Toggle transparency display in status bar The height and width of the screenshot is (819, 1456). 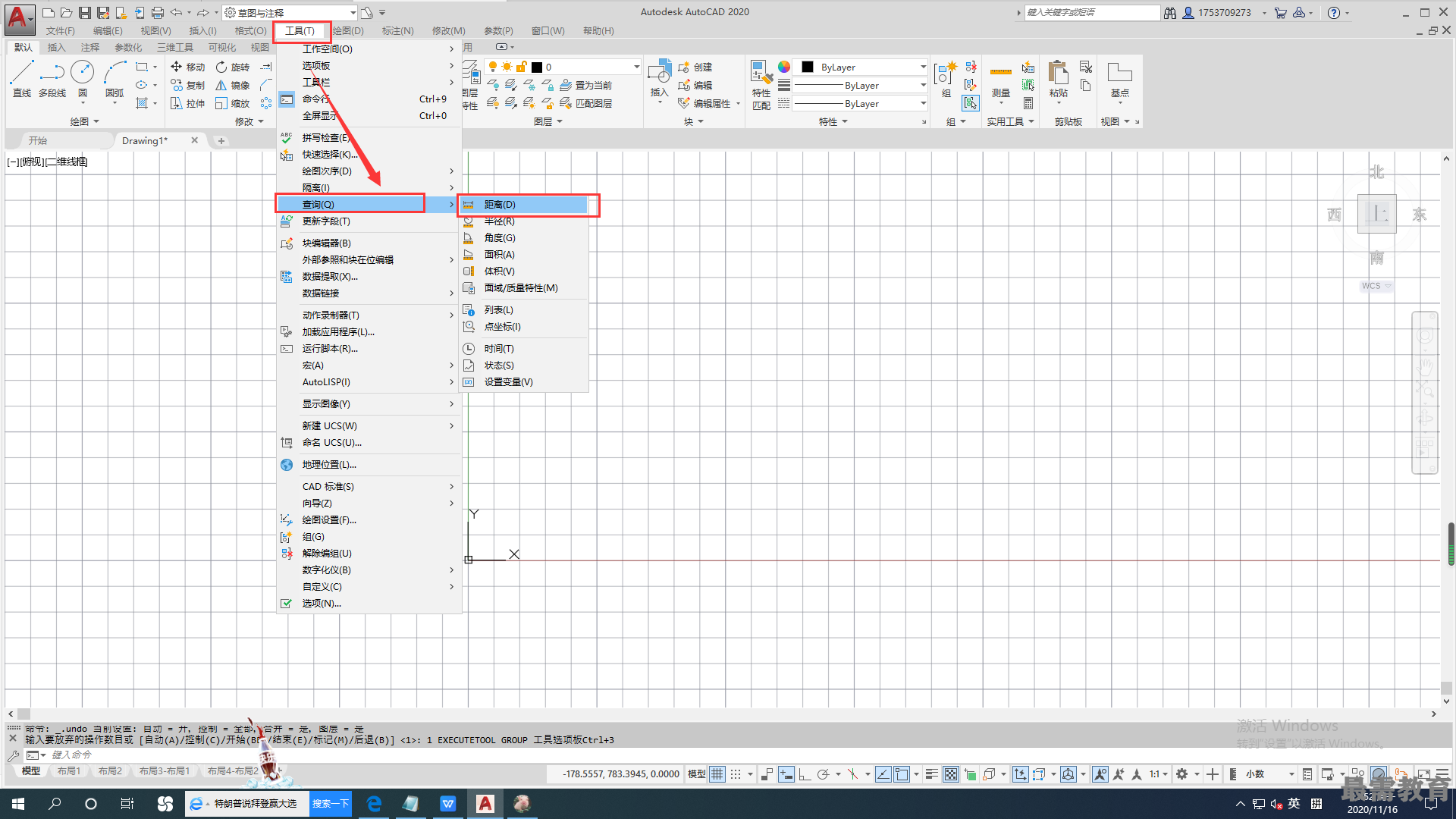(951, 773)
